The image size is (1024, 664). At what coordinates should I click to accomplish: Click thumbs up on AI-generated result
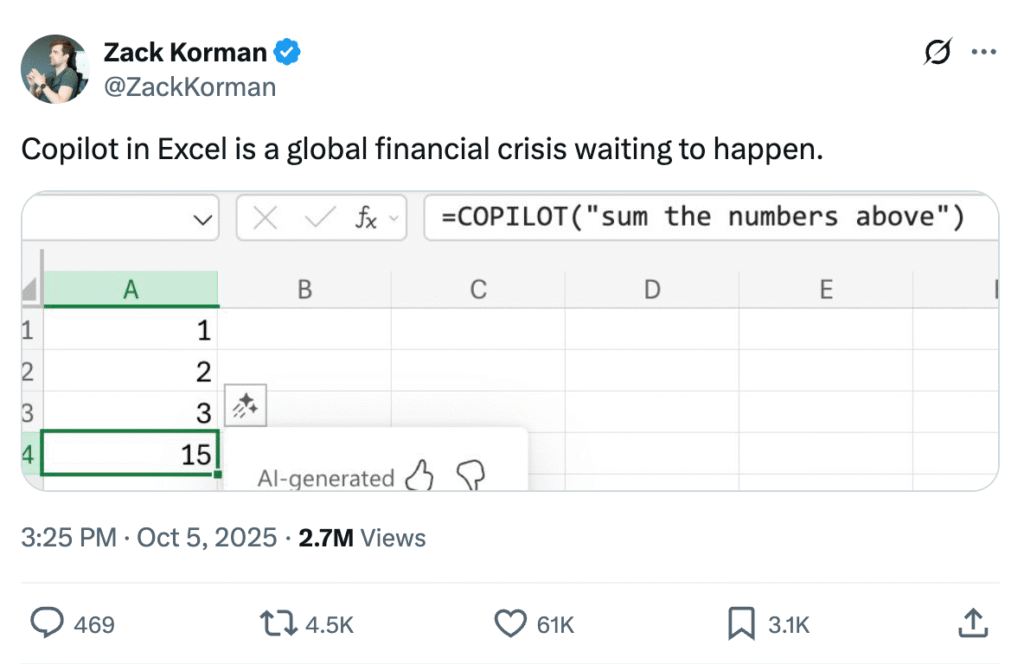pos(419,477)
